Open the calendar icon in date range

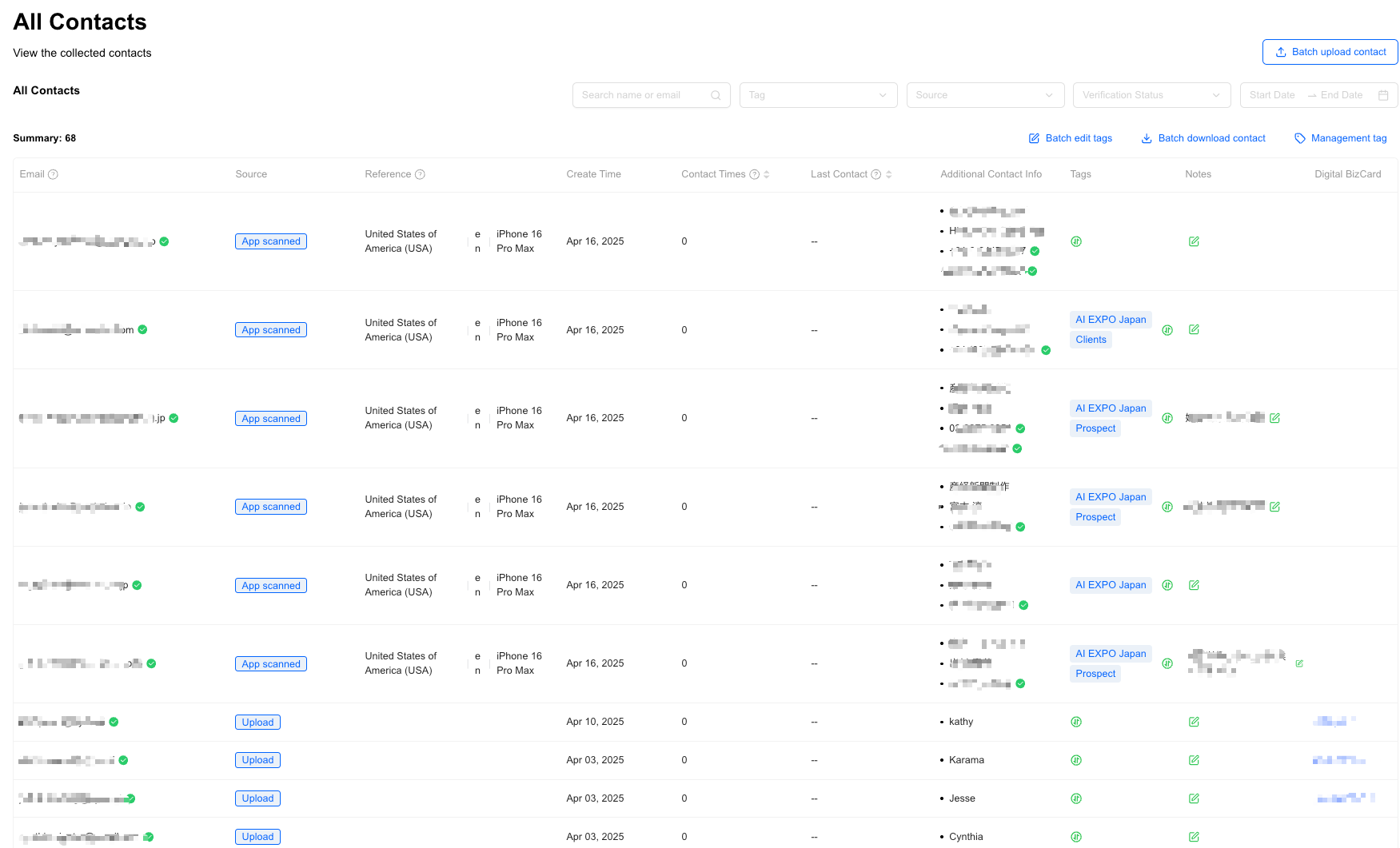[x=1383, y=95]
